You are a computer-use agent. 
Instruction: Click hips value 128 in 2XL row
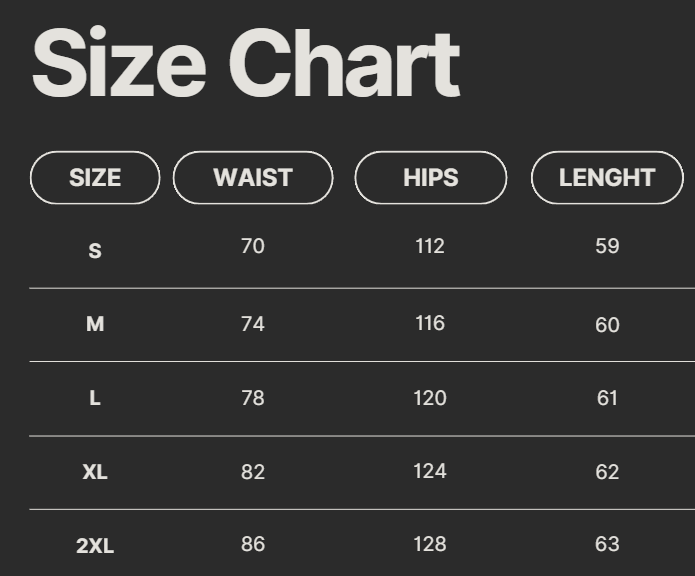[430, 545]
